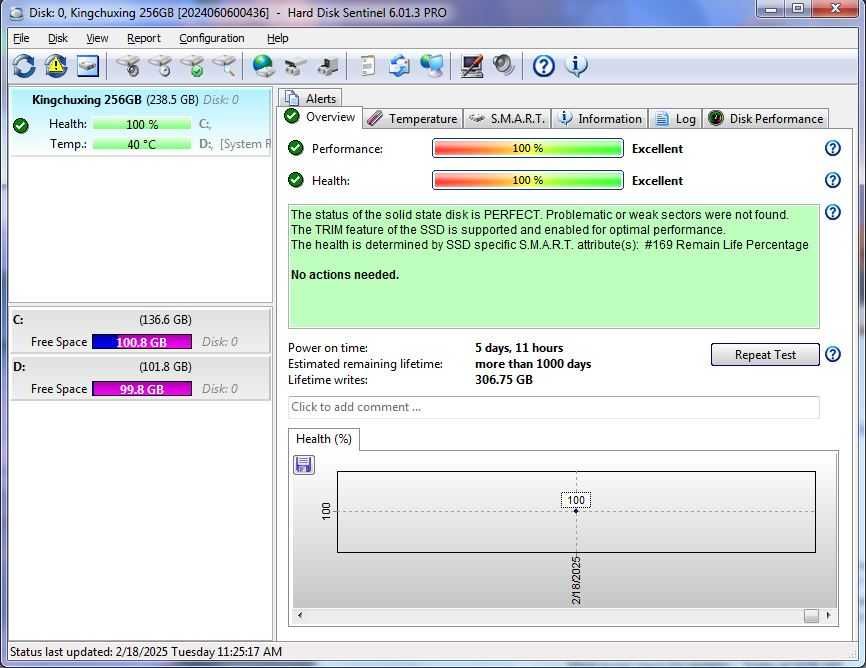The height and width of the screenshot is (668, 866).
Task: Open the Disk menu
Action: (57, 38)
